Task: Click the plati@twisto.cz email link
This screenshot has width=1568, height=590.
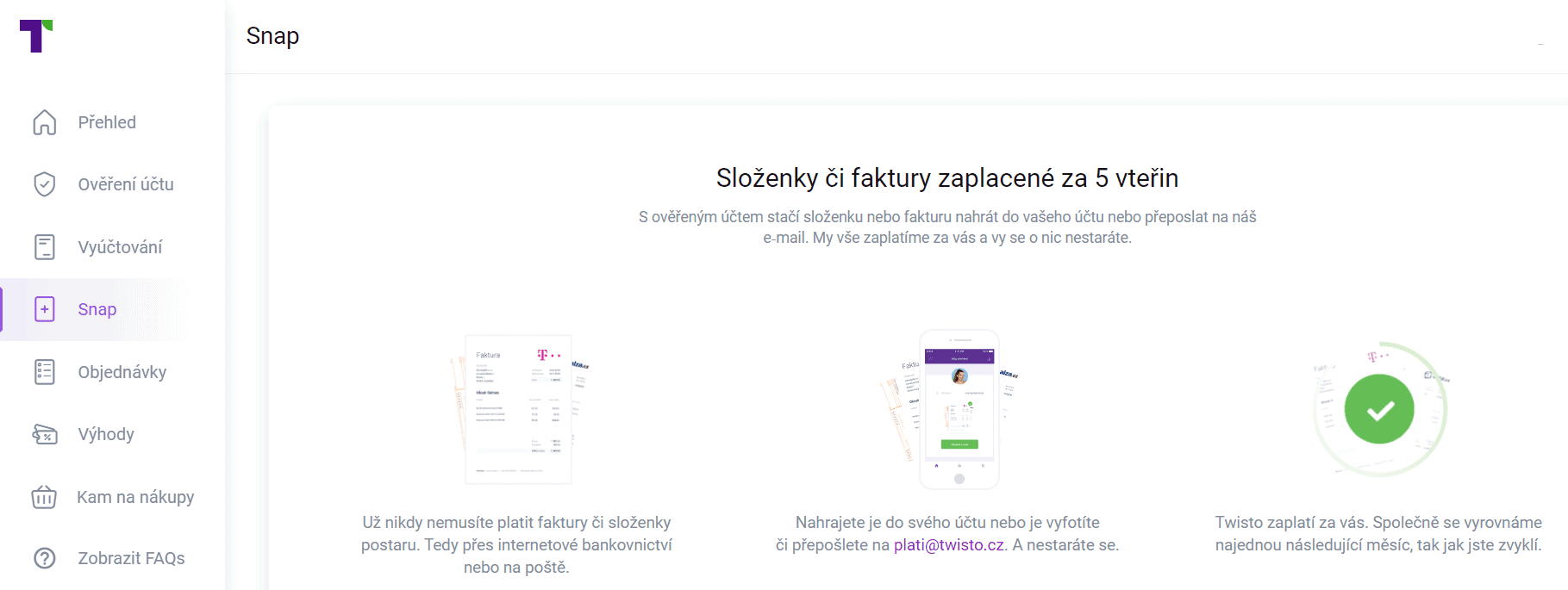Action: (949, 545)
